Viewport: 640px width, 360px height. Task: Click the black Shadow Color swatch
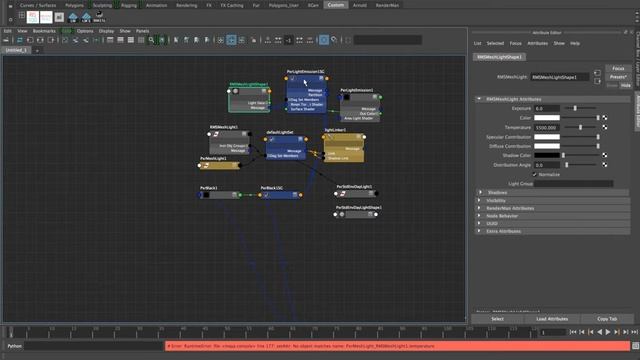coord(547,156)
